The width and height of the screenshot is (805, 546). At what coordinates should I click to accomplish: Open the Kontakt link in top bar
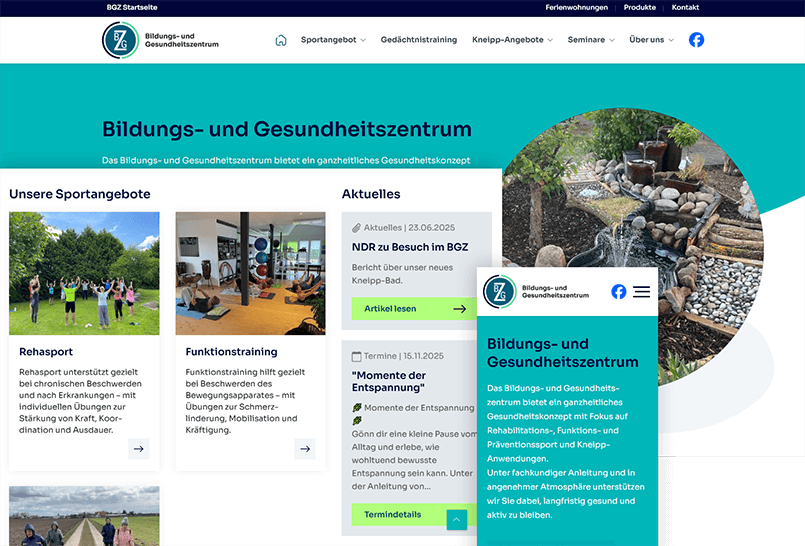685,8
